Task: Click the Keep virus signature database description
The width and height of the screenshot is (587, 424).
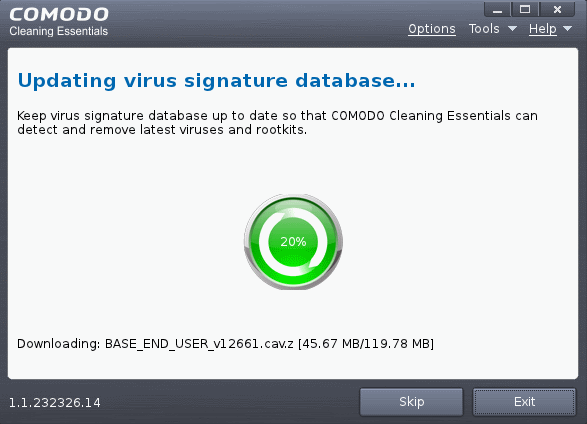Action: (x=277, y=122)
